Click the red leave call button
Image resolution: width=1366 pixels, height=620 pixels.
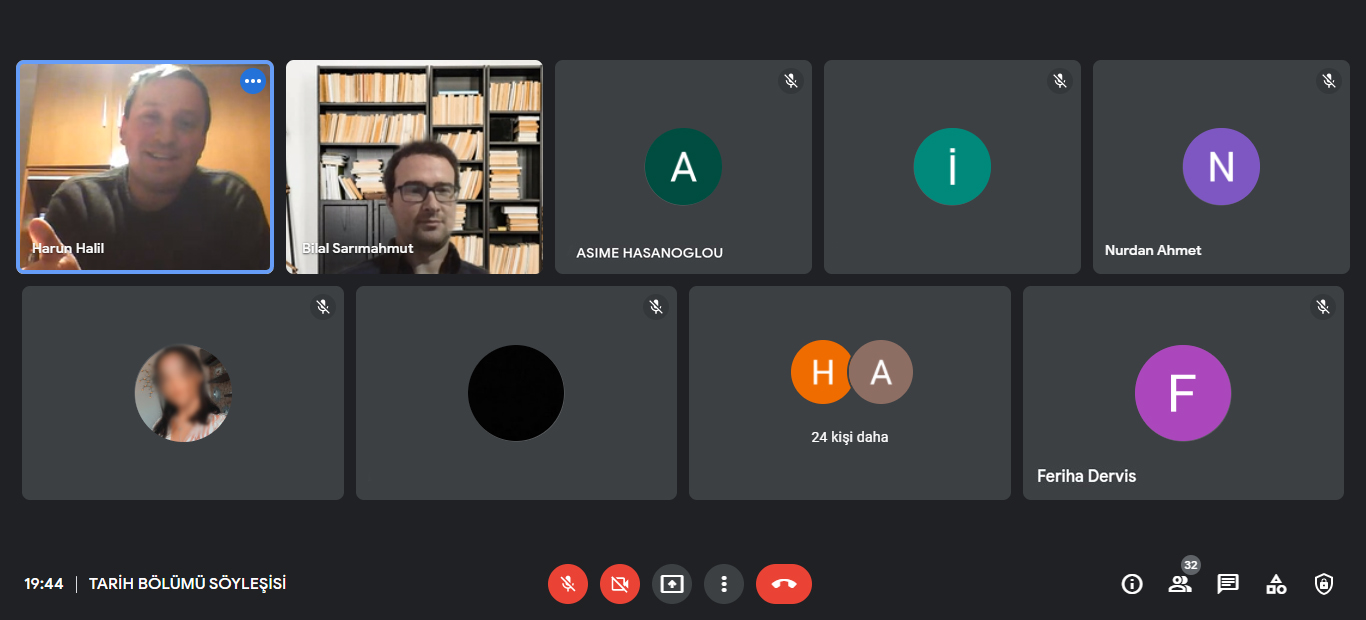(784, 584)
